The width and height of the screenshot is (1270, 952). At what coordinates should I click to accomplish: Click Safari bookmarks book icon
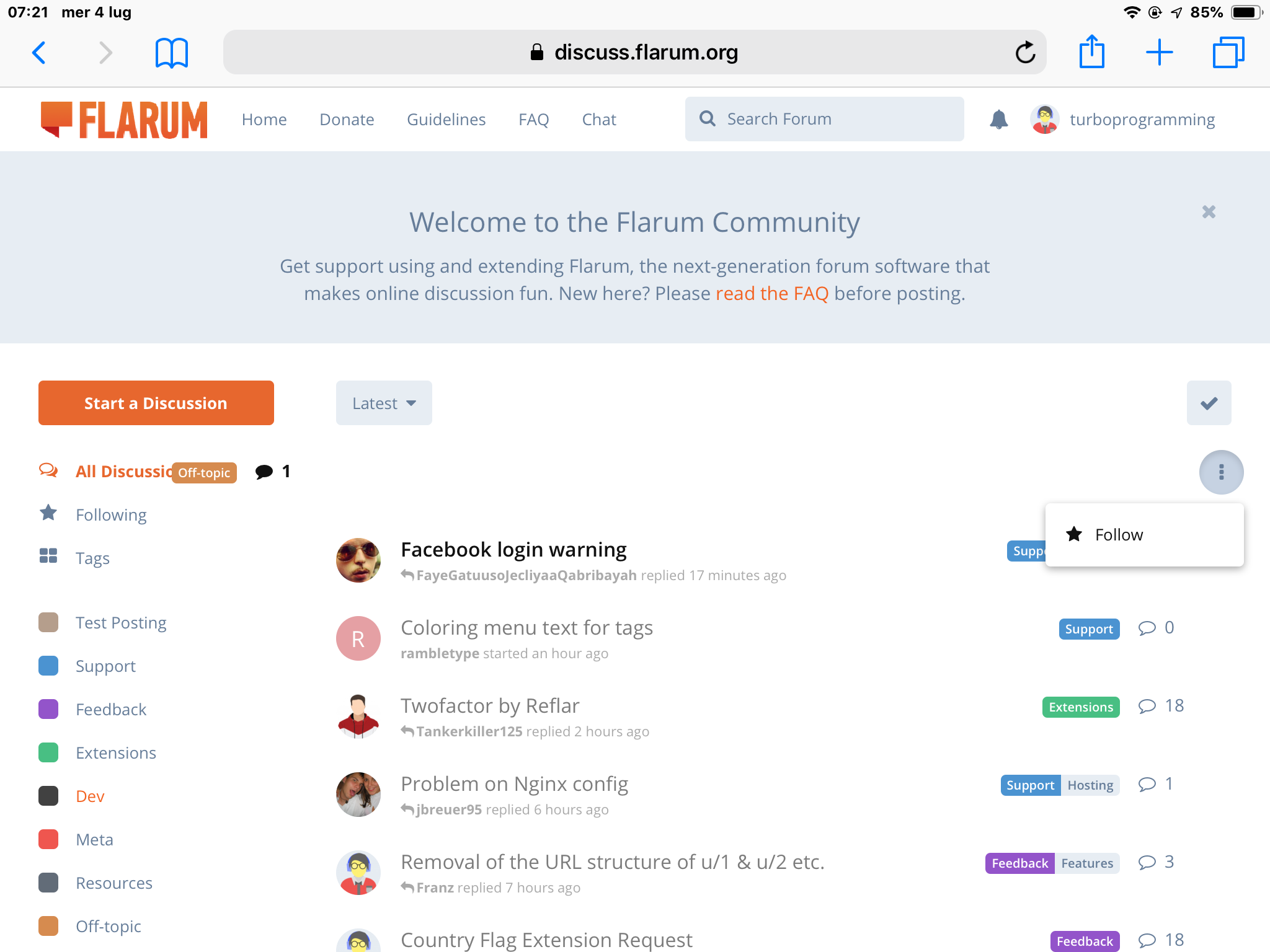[x=171, y=53]
